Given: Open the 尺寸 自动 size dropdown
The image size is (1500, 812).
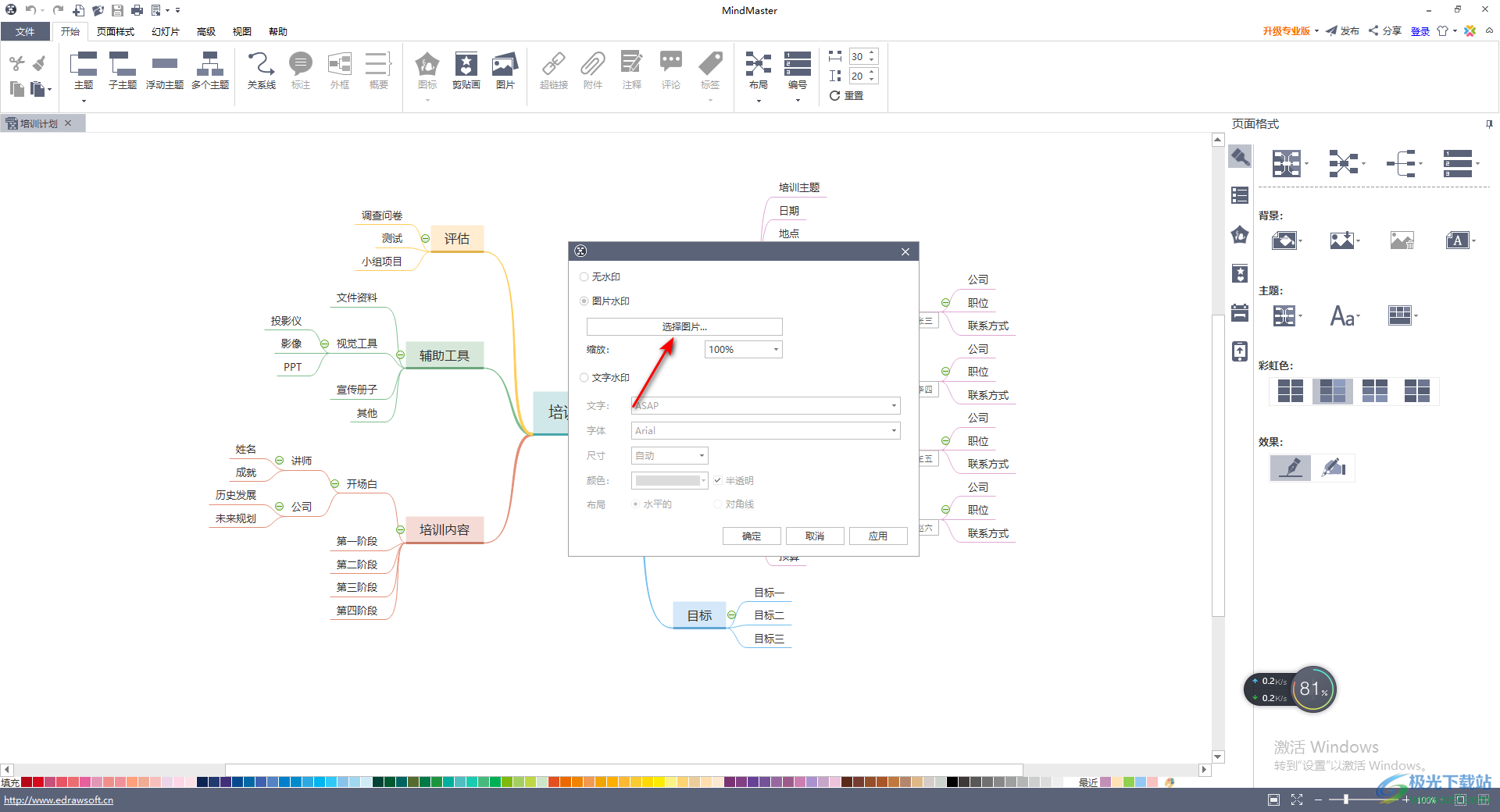Looking at the screenshot, I should [x=670, y=456].
